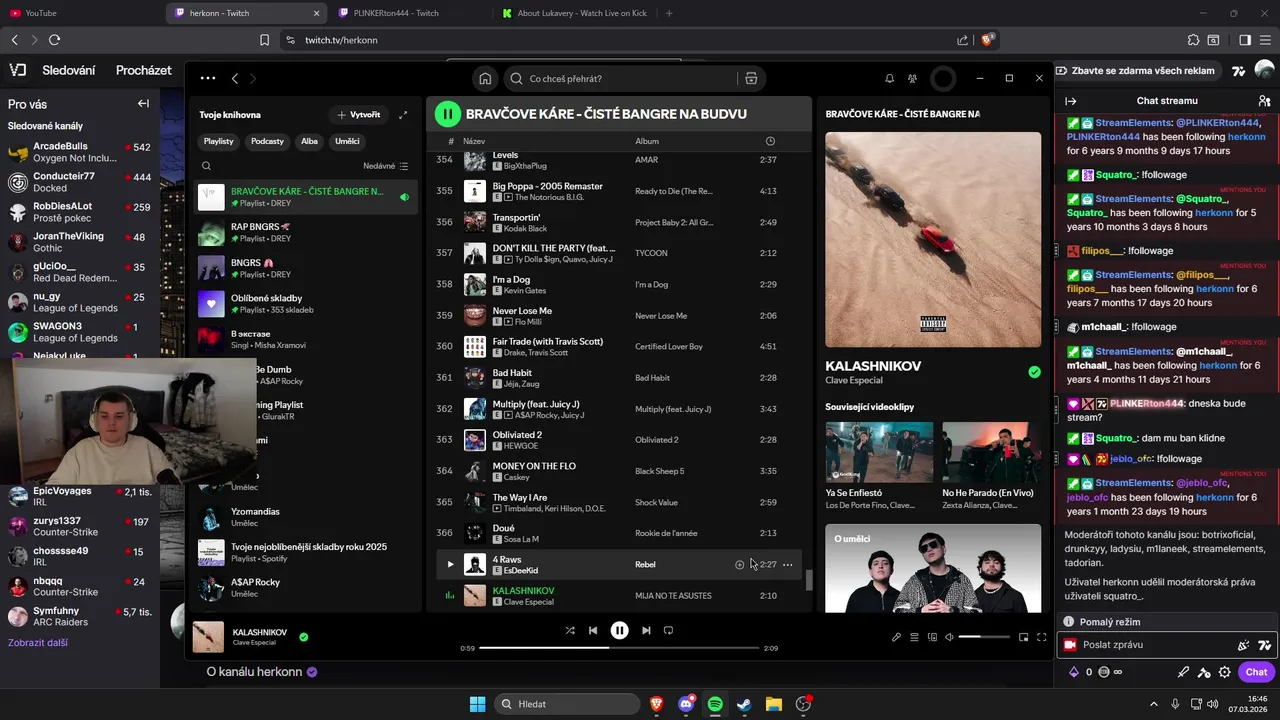Click the purple Chat send button
The height and width of the screenshot is (720, 1280).
(1256, 672)
